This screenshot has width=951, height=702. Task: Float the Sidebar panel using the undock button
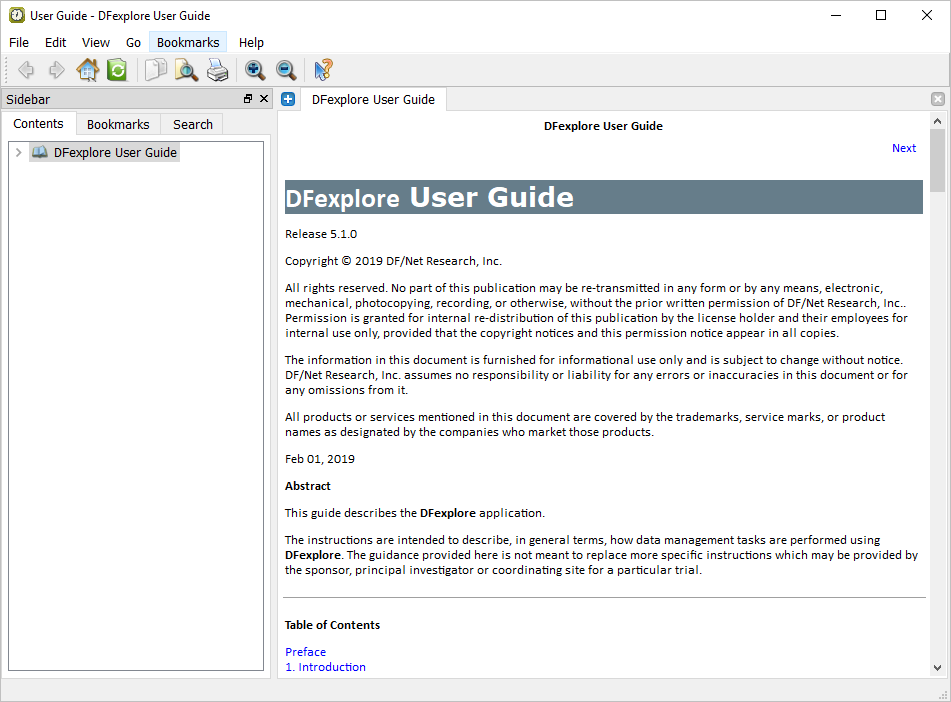(248, 99)
